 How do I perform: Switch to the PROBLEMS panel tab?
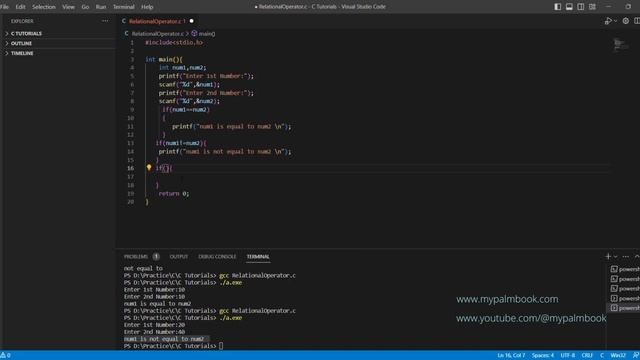pyautogui.click(x=136, y=257)
